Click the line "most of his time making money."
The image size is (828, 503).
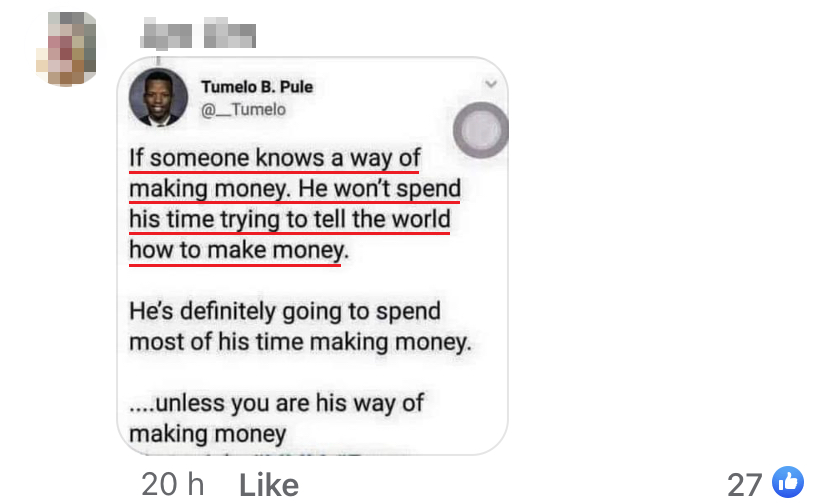click(x=299, y=342)
